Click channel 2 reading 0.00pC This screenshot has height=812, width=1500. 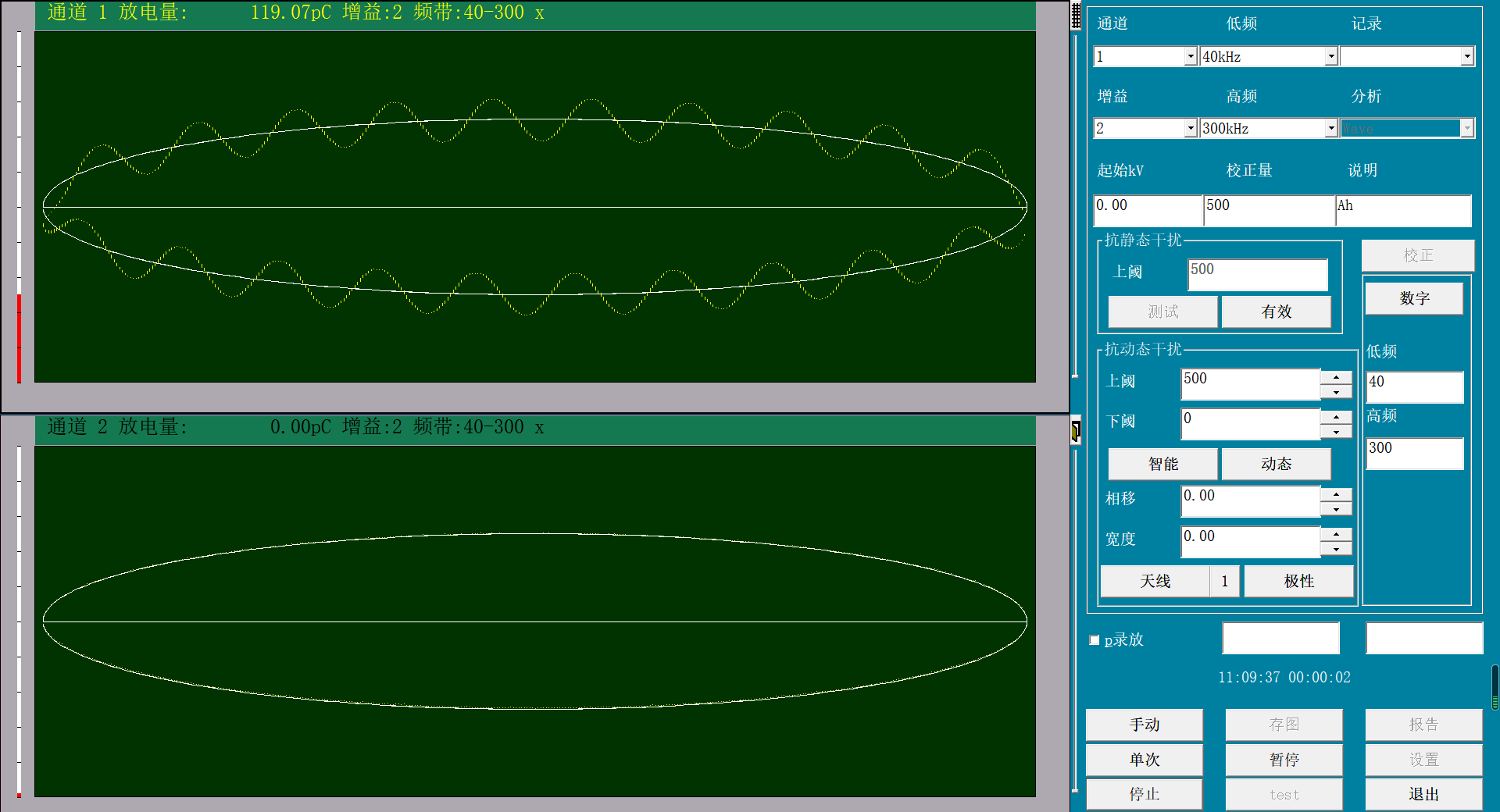[x=300, y=427]
